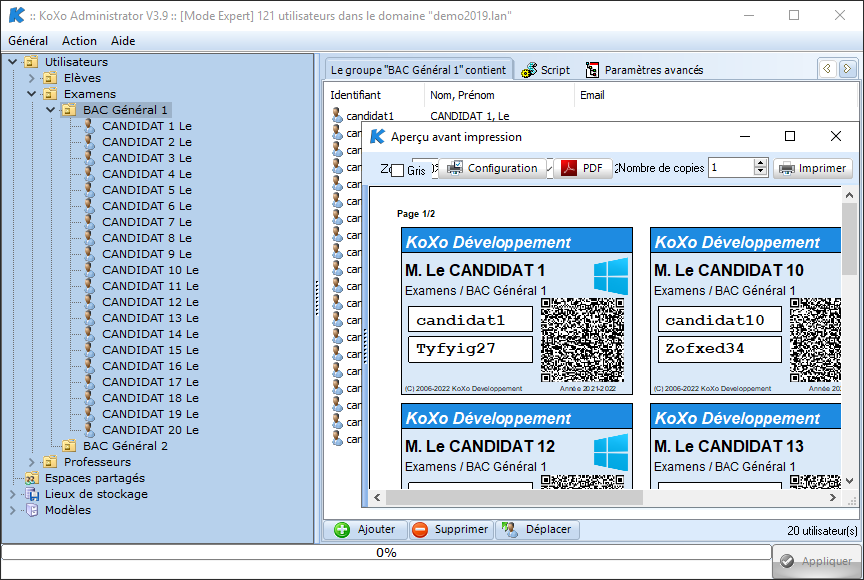
Task: Switch to the Paramètres avancés tab
Action: point(645,70)
